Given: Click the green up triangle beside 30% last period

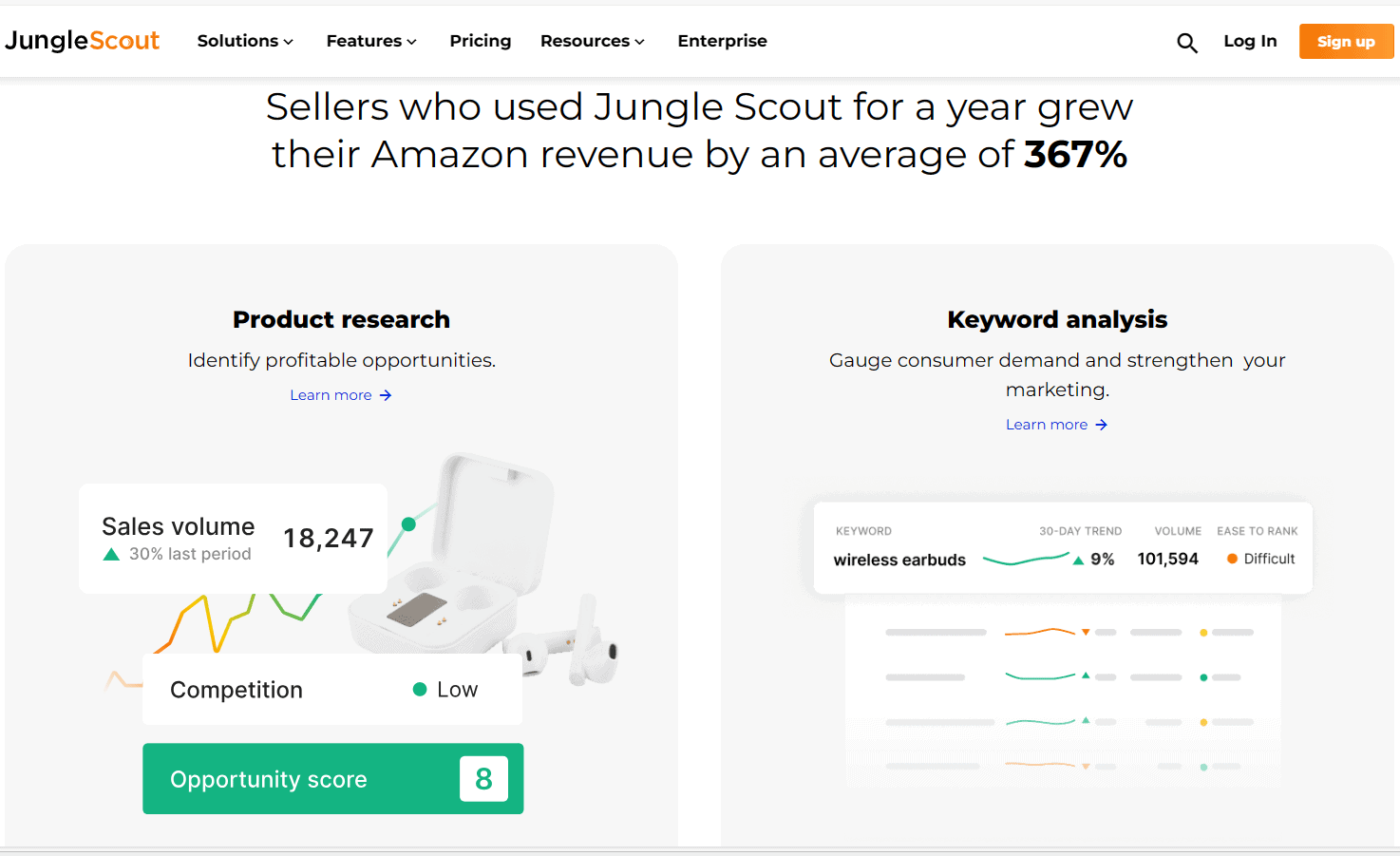Looking at the screenshot, I should tap(111, 555).
